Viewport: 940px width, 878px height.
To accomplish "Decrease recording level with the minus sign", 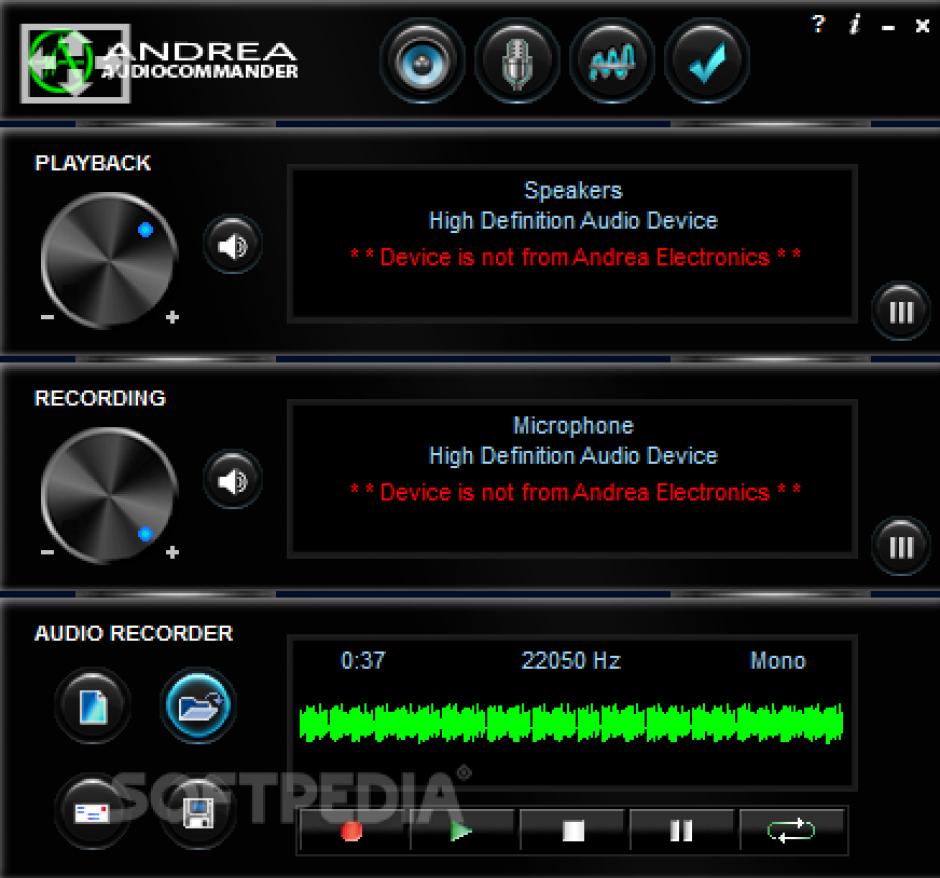I will pos(47,551).
